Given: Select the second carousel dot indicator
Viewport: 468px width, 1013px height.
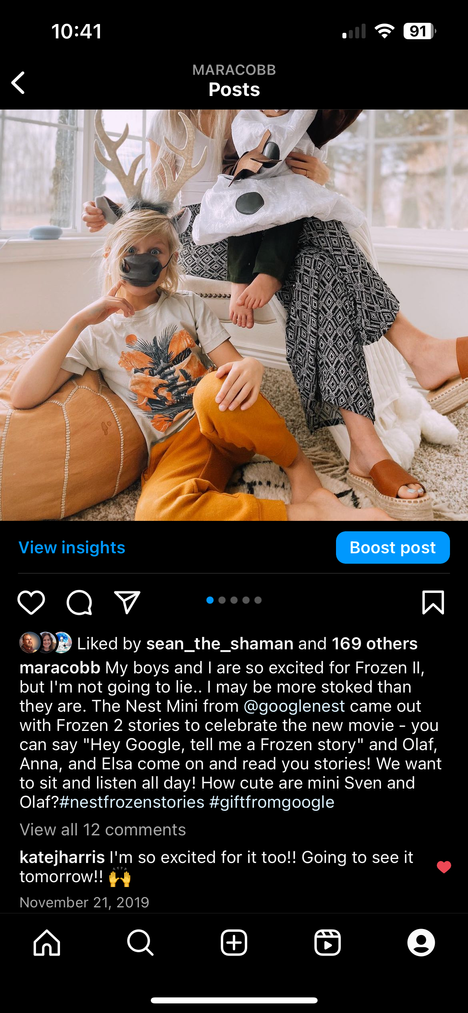Looking at the screenshot, I should pos(222,600).
